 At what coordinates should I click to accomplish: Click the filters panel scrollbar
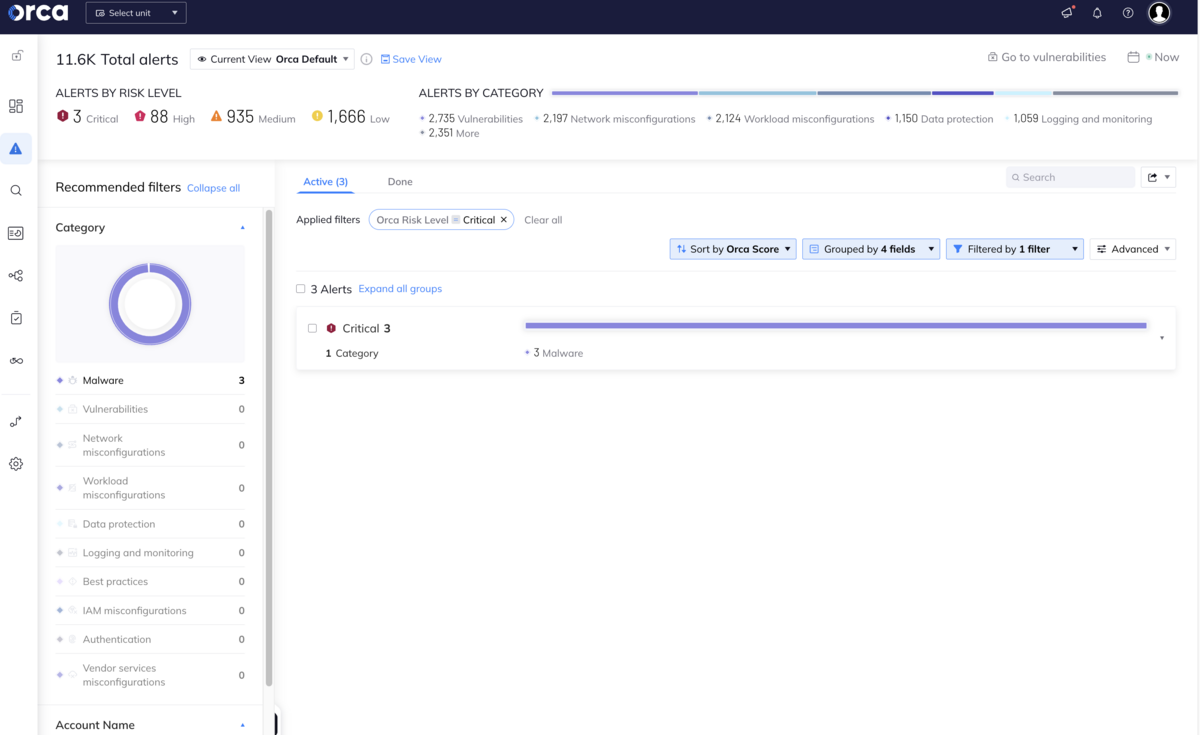tap(268, 447)
